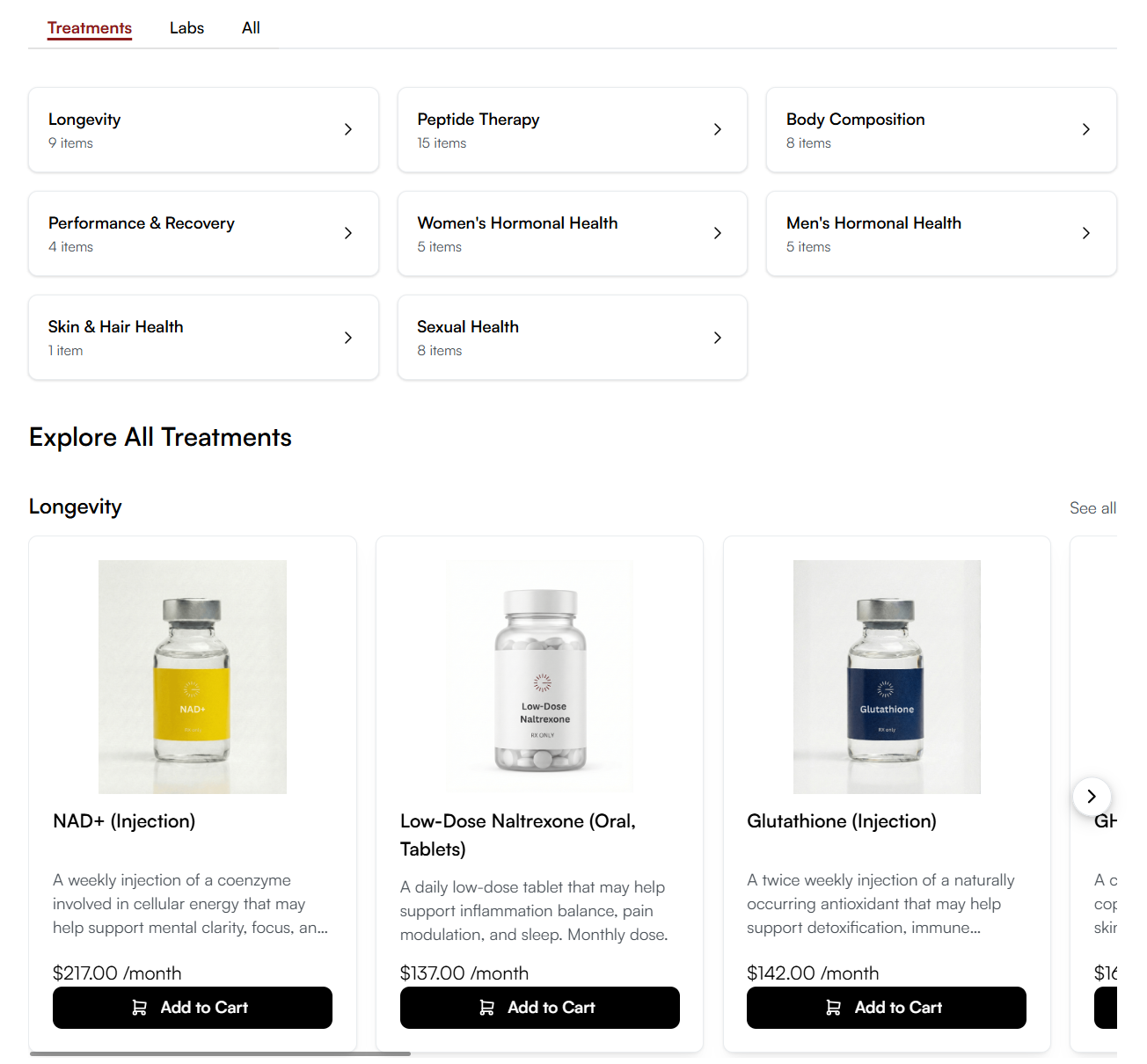Image resolution: width=1147 pixels, height=1064 pixels.
Task: Click See all for the Longevity section
Action: pyautogui.click(x=1092, y=508)
